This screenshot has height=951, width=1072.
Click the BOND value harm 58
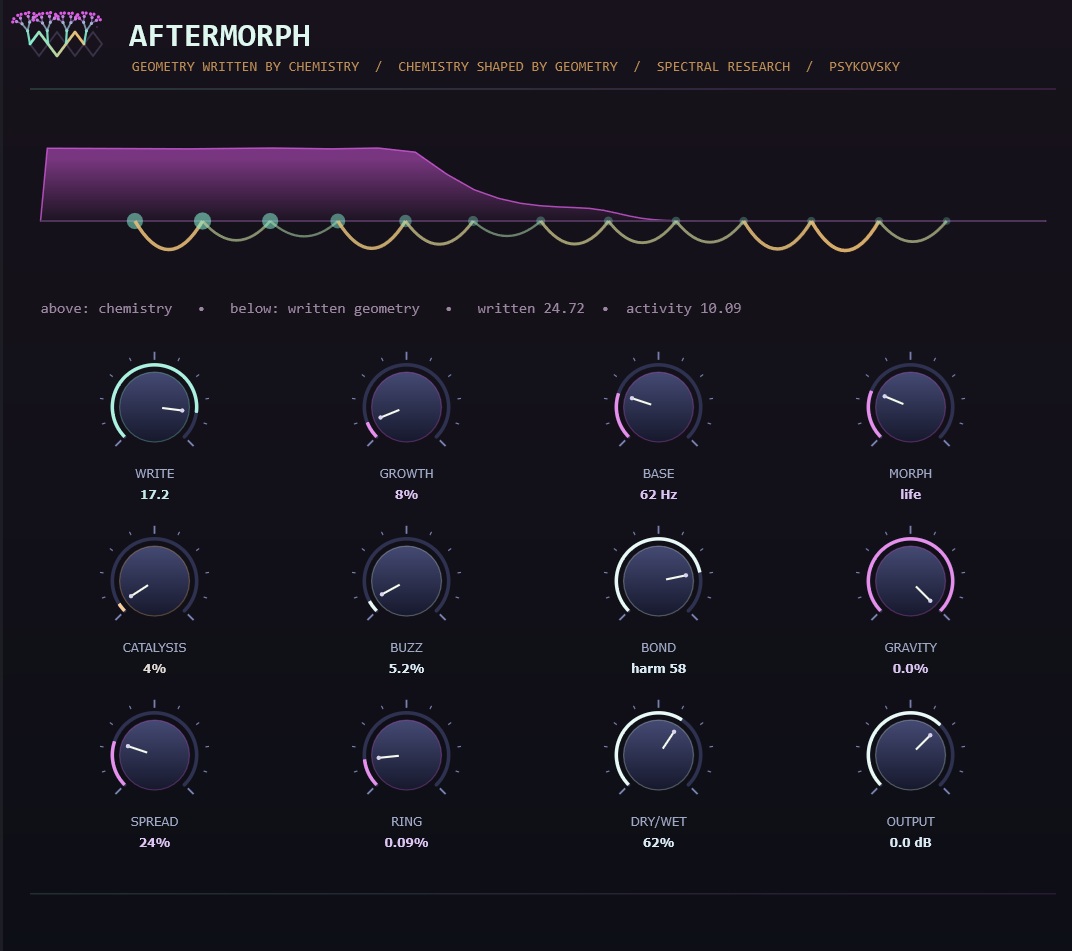(658, 669)
